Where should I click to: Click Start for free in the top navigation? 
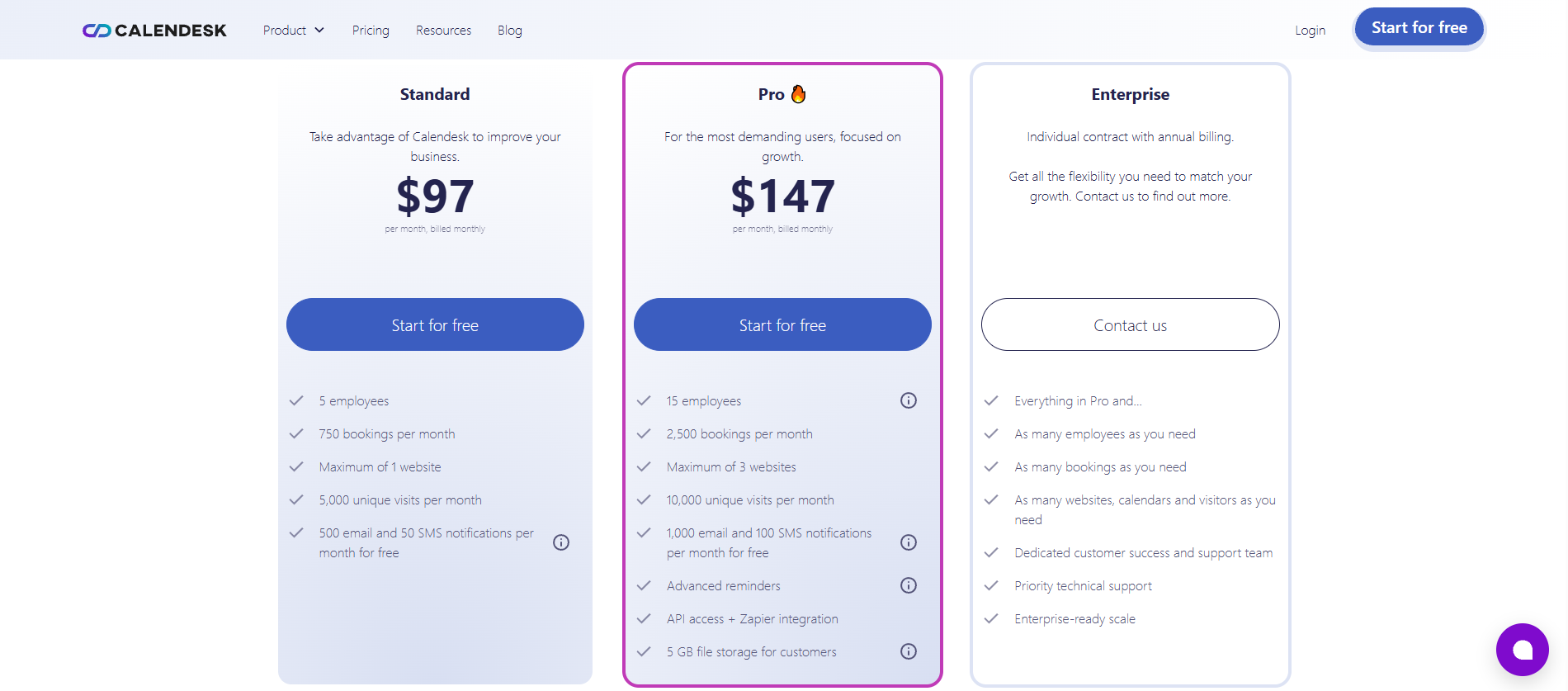(x=1419, y=27)
